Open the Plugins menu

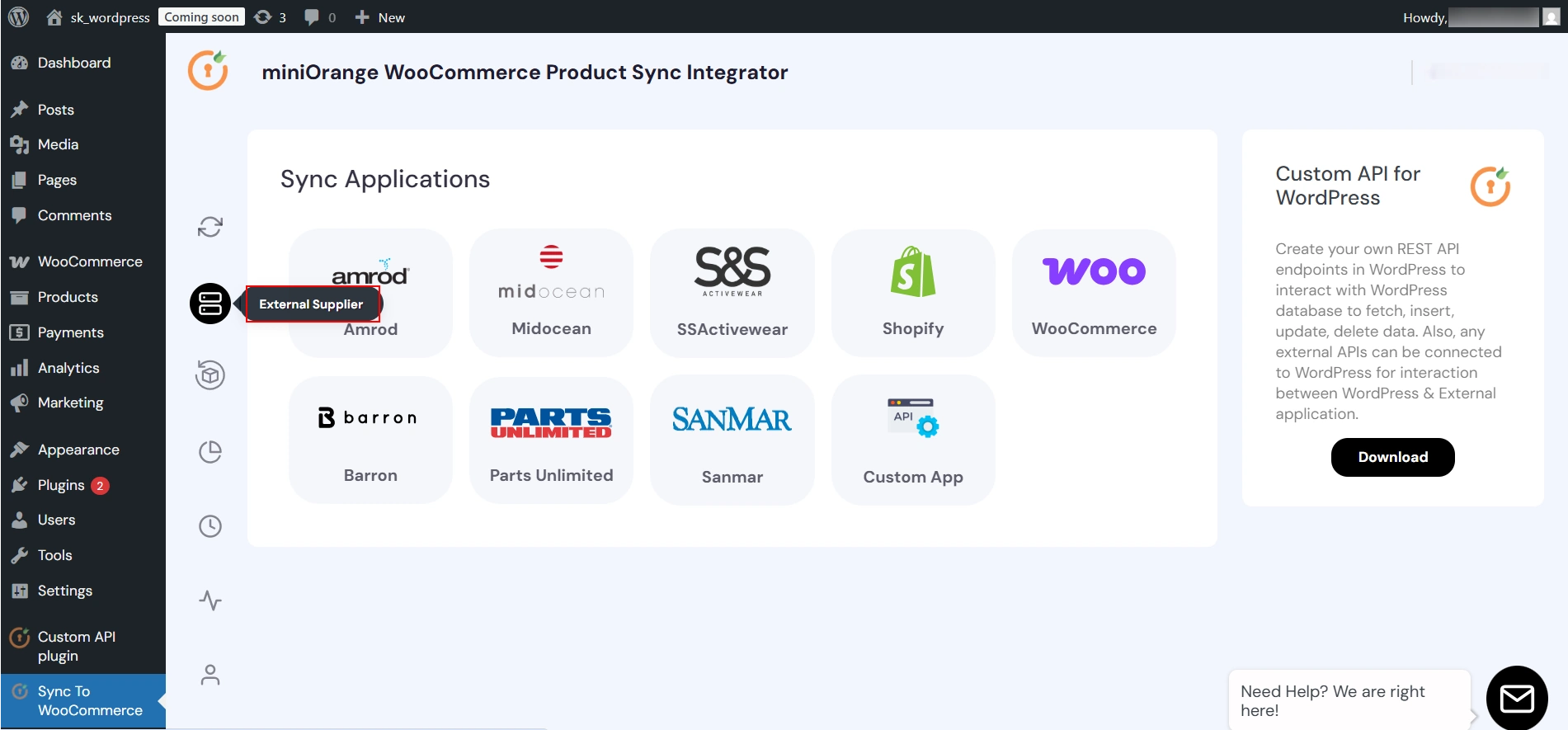pyautogui.click(x=82, y=485)
